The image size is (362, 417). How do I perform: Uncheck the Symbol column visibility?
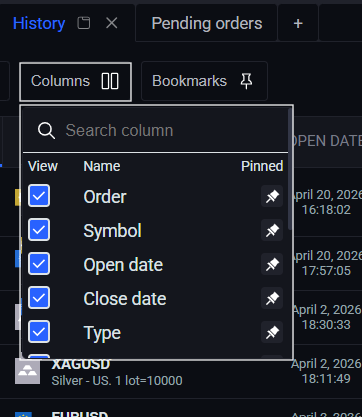coord(39,230)
